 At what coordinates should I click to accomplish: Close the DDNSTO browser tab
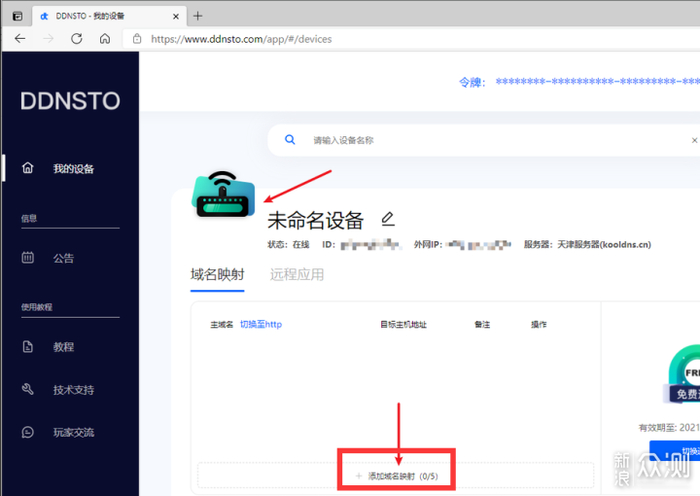tap(176, 17)
